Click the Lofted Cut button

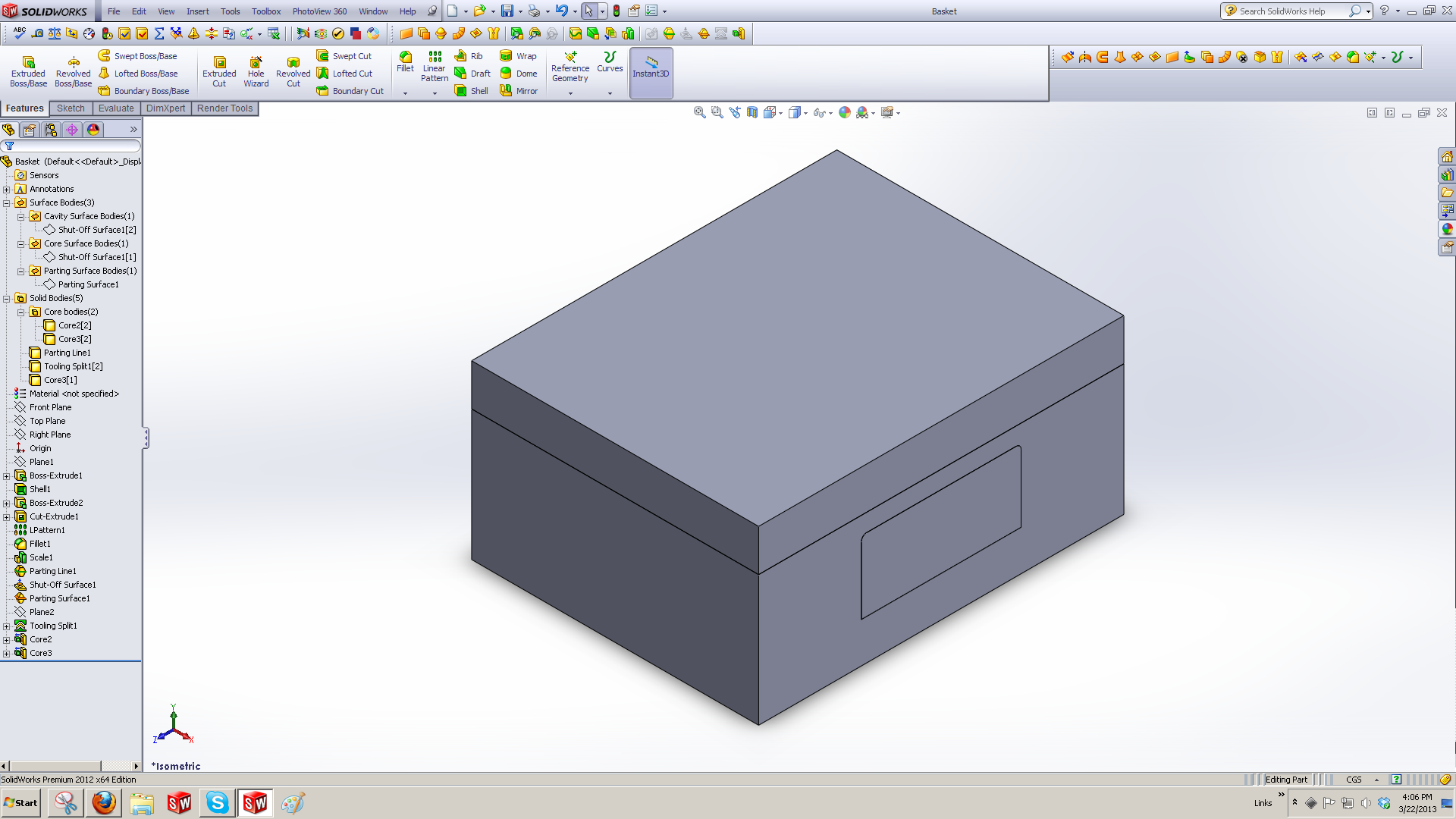tap(345, 74)
